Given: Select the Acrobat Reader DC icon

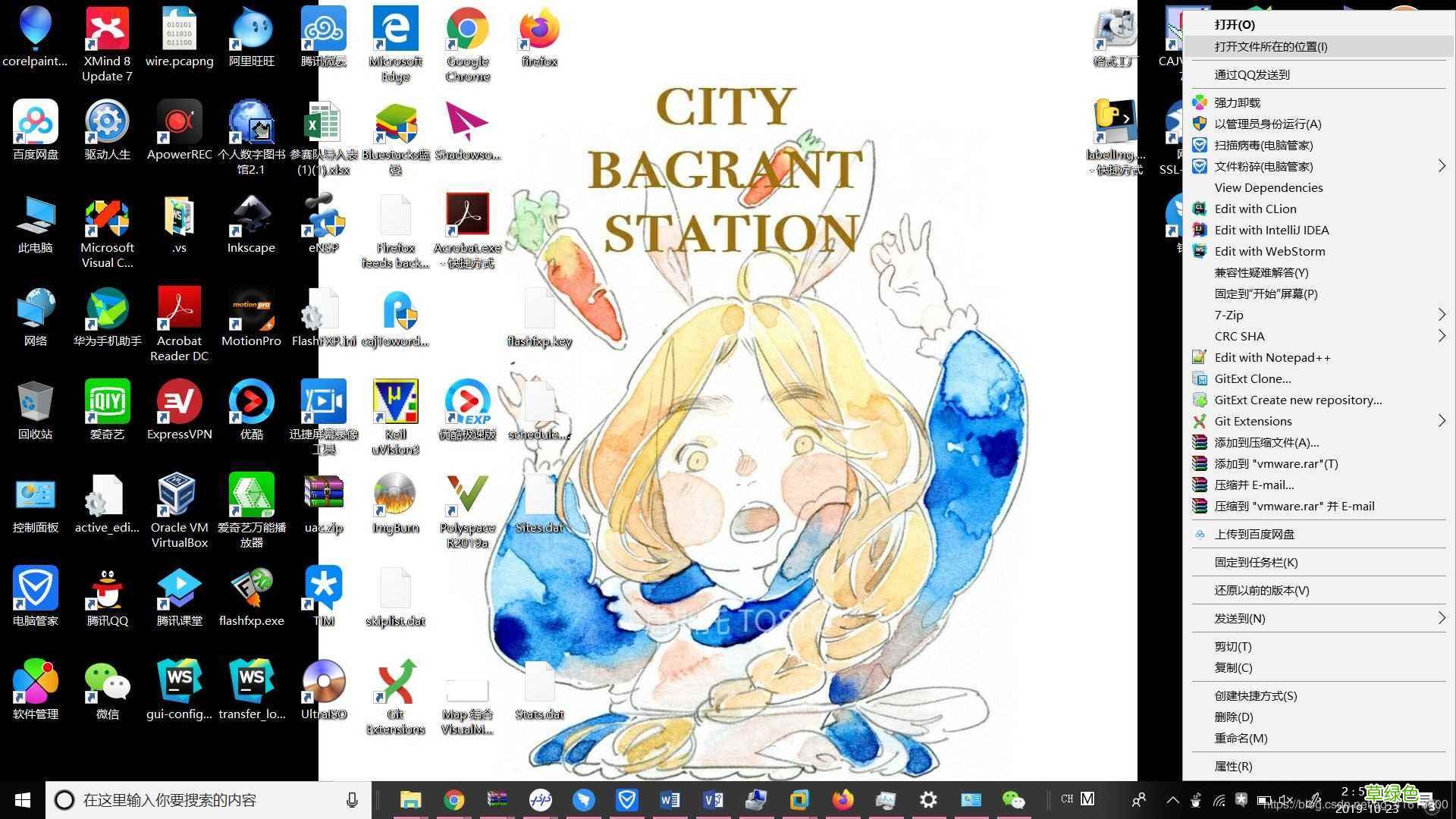Looking at the screenshot, I should (179, 324).
